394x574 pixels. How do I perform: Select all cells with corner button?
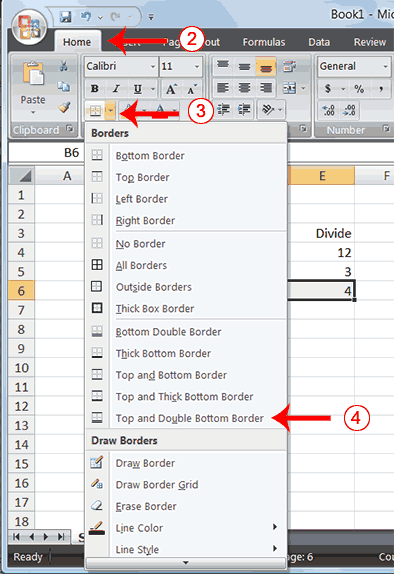[21, 176]
